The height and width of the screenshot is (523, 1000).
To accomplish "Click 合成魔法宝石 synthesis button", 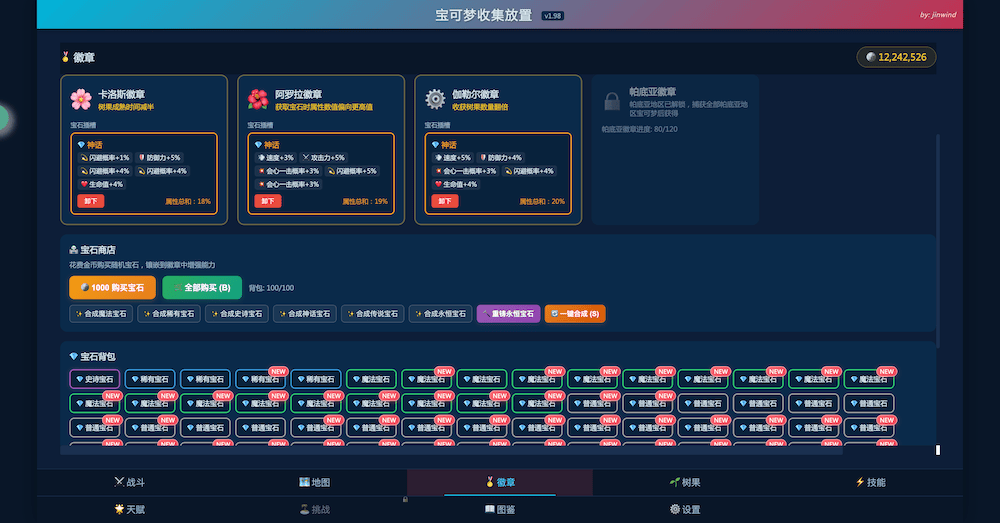I will [101, 314].
